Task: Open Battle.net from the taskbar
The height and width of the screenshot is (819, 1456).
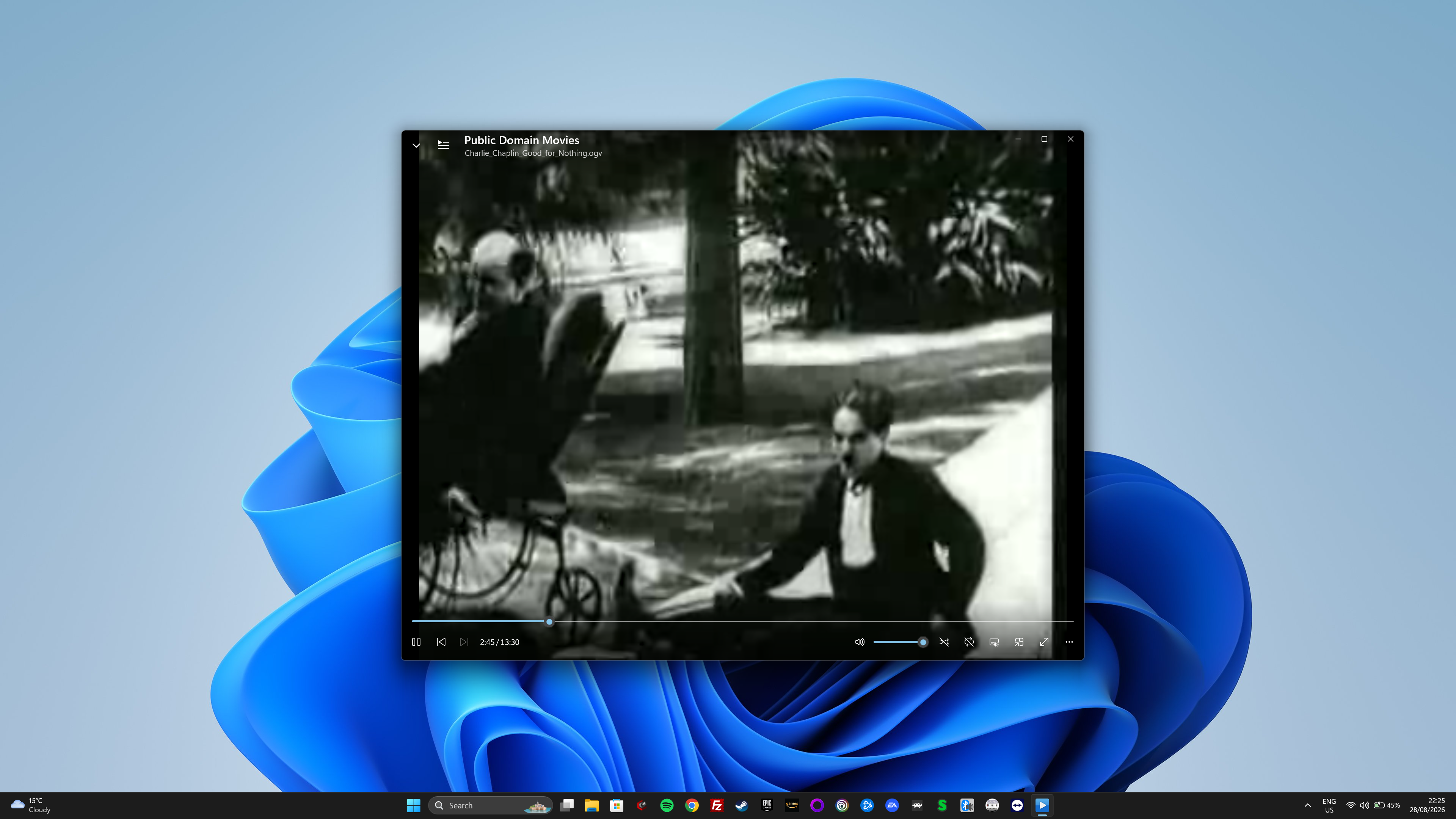Action: click(867, 805)
